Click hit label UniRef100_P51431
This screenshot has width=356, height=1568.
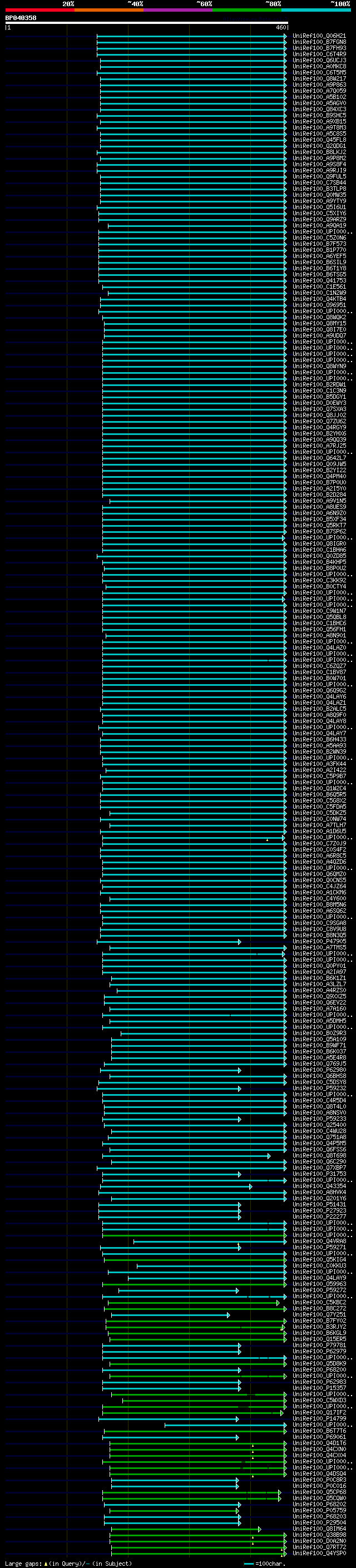click(x=319, y=1205)
